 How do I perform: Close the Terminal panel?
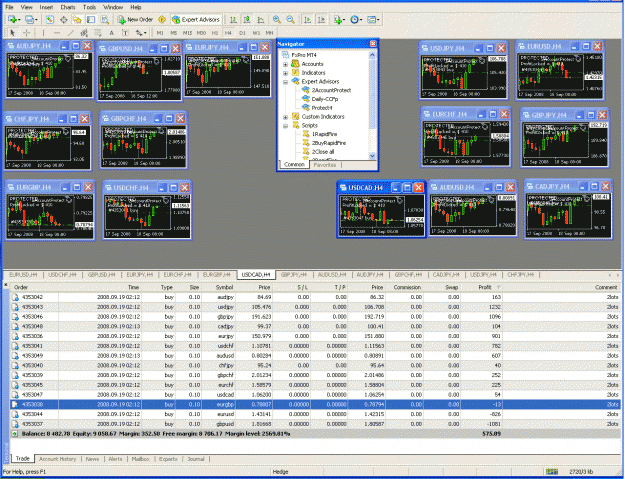[6, 285]
